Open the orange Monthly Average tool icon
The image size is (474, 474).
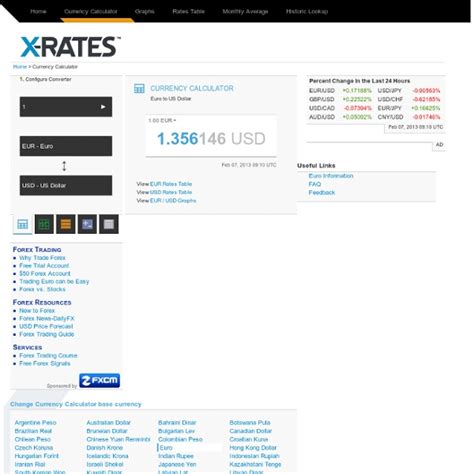pyautogui.click(x=66, y=224)
